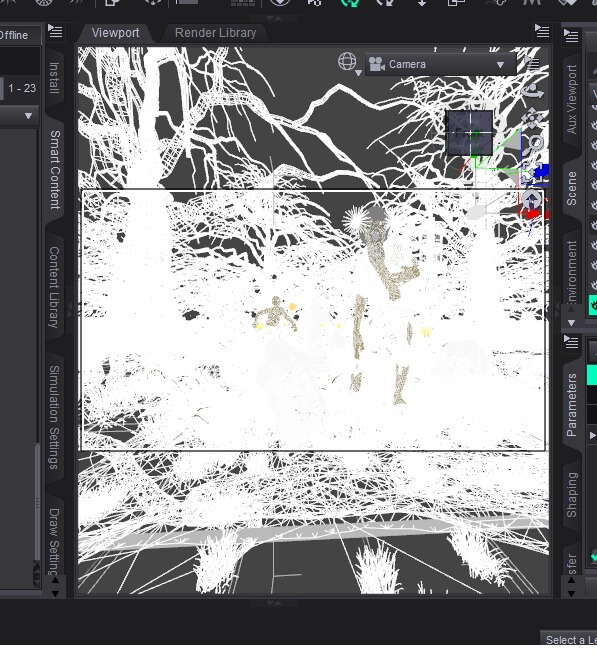Screen dimensions: 597x661
Task: Click the up arrow under Draw Settings tab
Action: point(55,580)
